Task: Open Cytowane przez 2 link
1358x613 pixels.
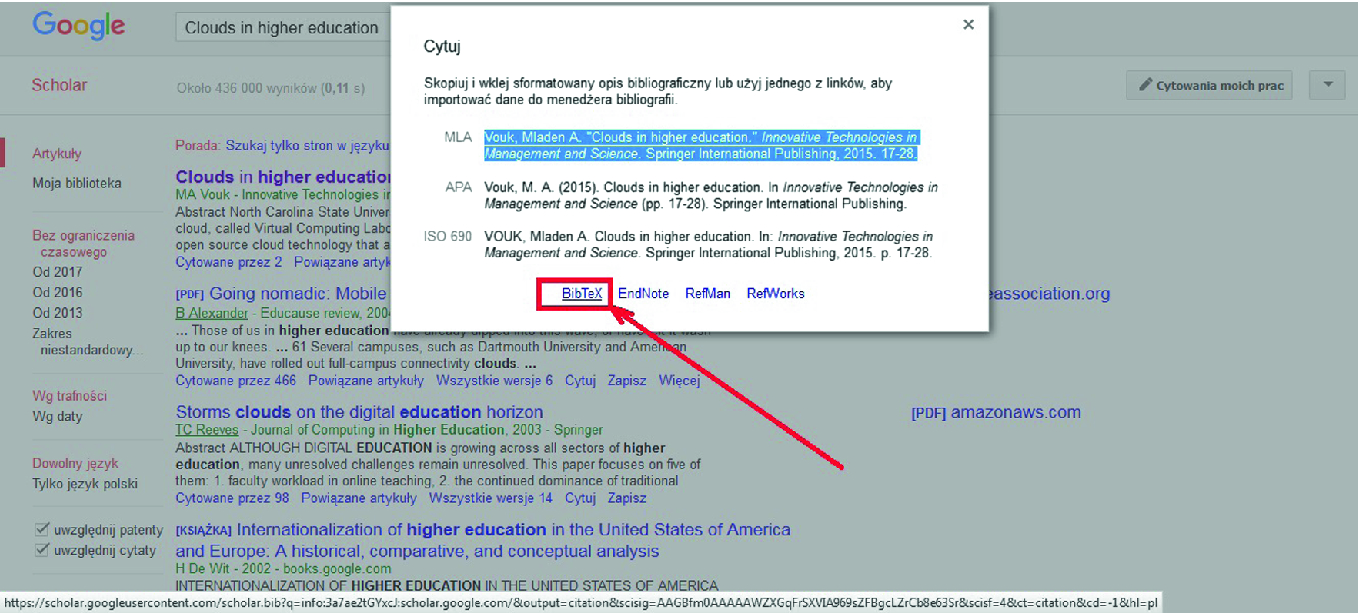Action: click(x=229, y=262)
